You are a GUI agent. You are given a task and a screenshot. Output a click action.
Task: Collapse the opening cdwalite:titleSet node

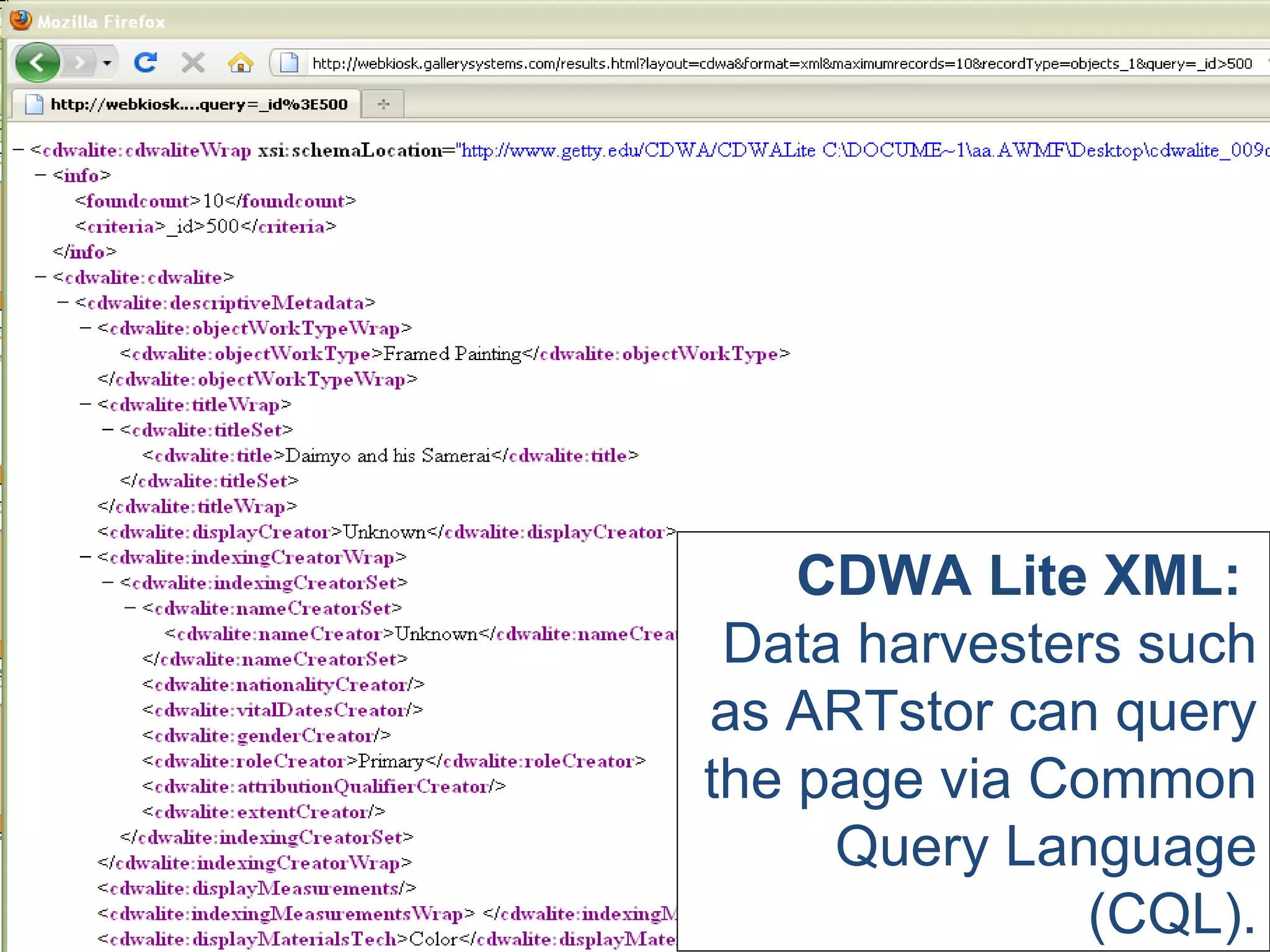[x=108, y=430]
